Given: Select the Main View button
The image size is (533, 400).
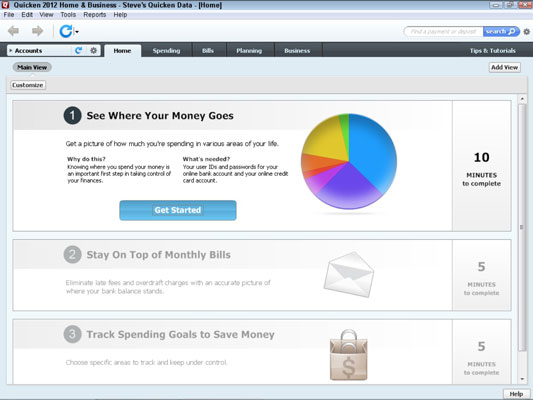Looking at the screenshot, I should [32, 67].
